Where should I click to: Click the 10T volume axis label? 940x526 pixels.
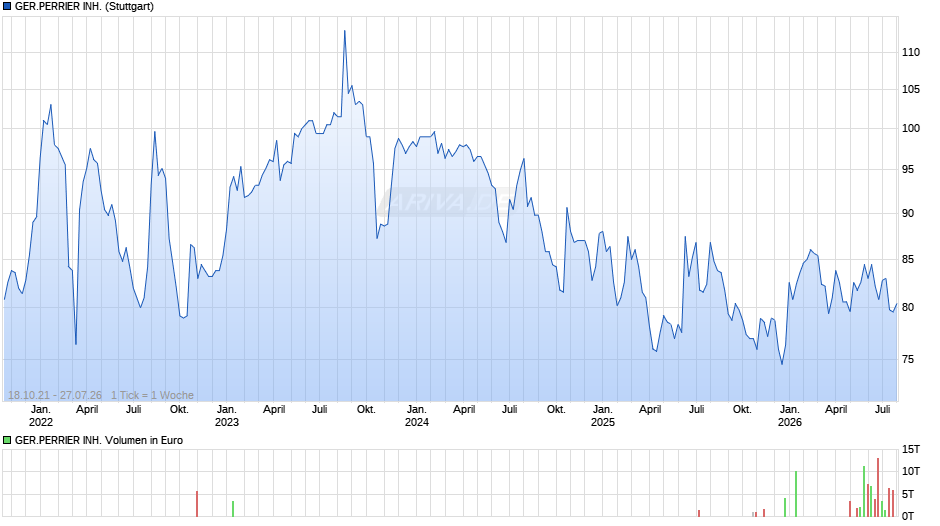pos(911,471)
